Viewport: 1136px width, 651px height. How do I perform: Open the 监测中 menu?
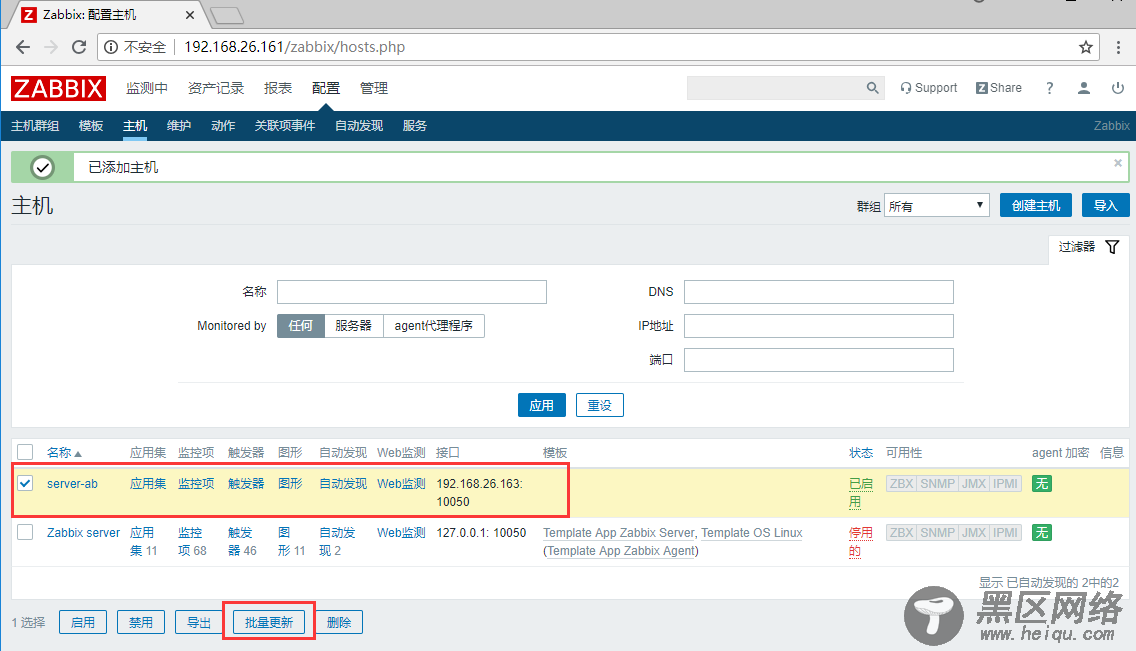(x=146, y=88)
